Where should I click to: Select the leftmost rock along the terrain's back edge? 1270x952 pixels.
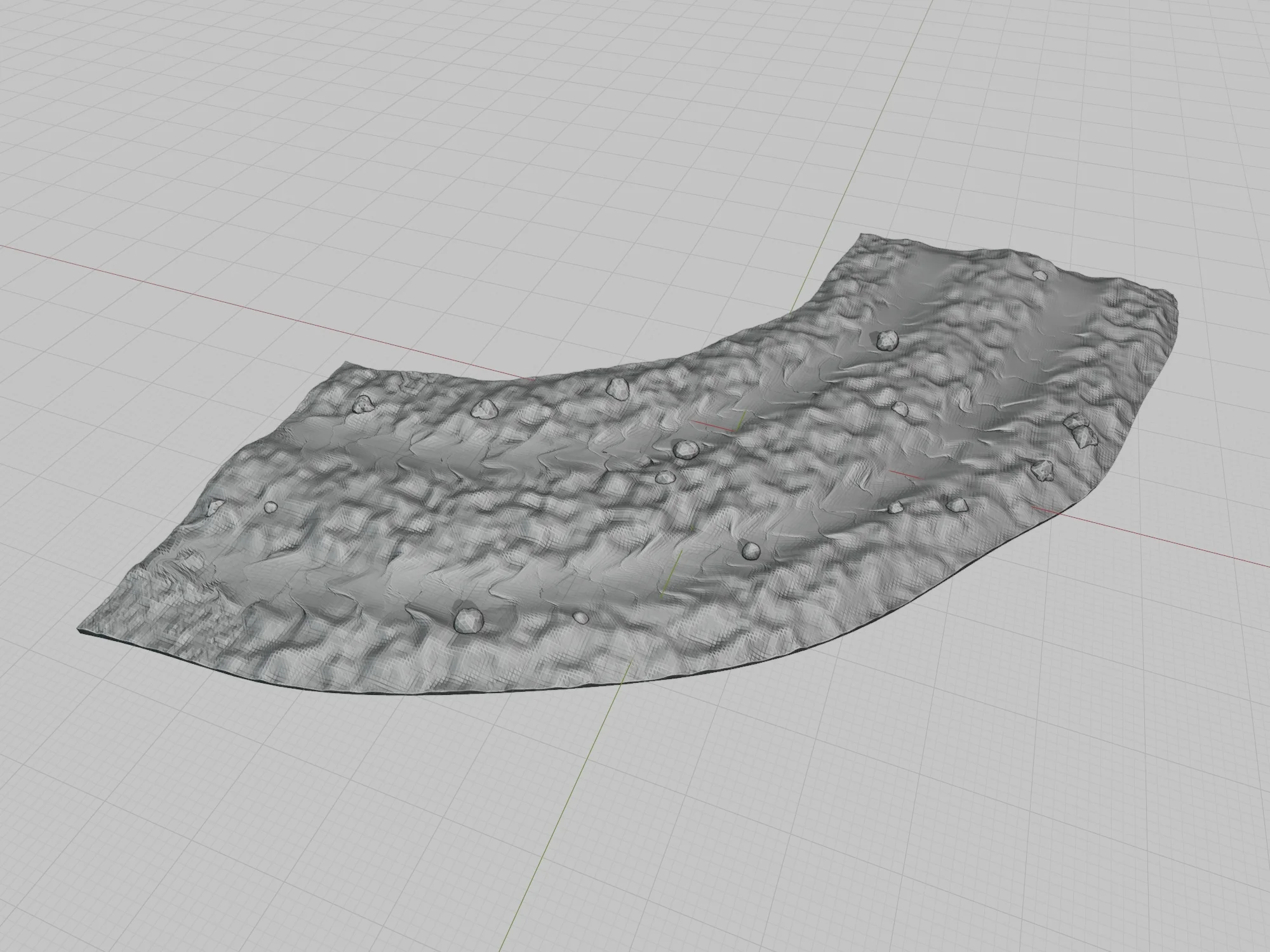[363, 404]
